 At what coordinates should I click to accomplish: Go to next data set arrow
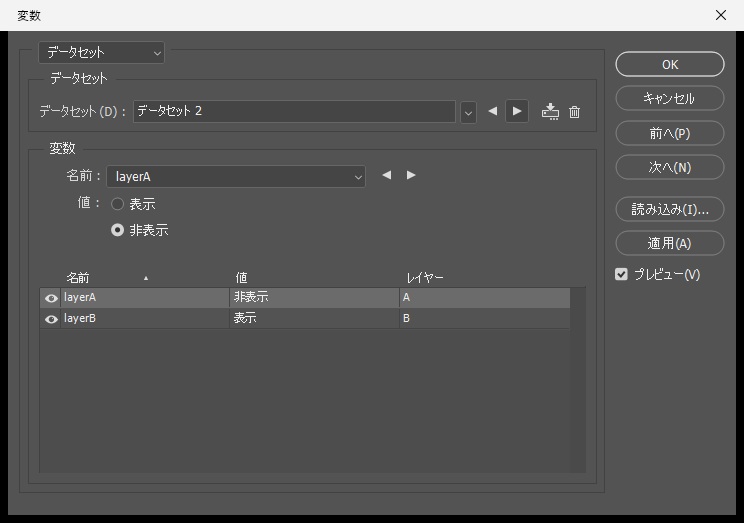[517, 111]
